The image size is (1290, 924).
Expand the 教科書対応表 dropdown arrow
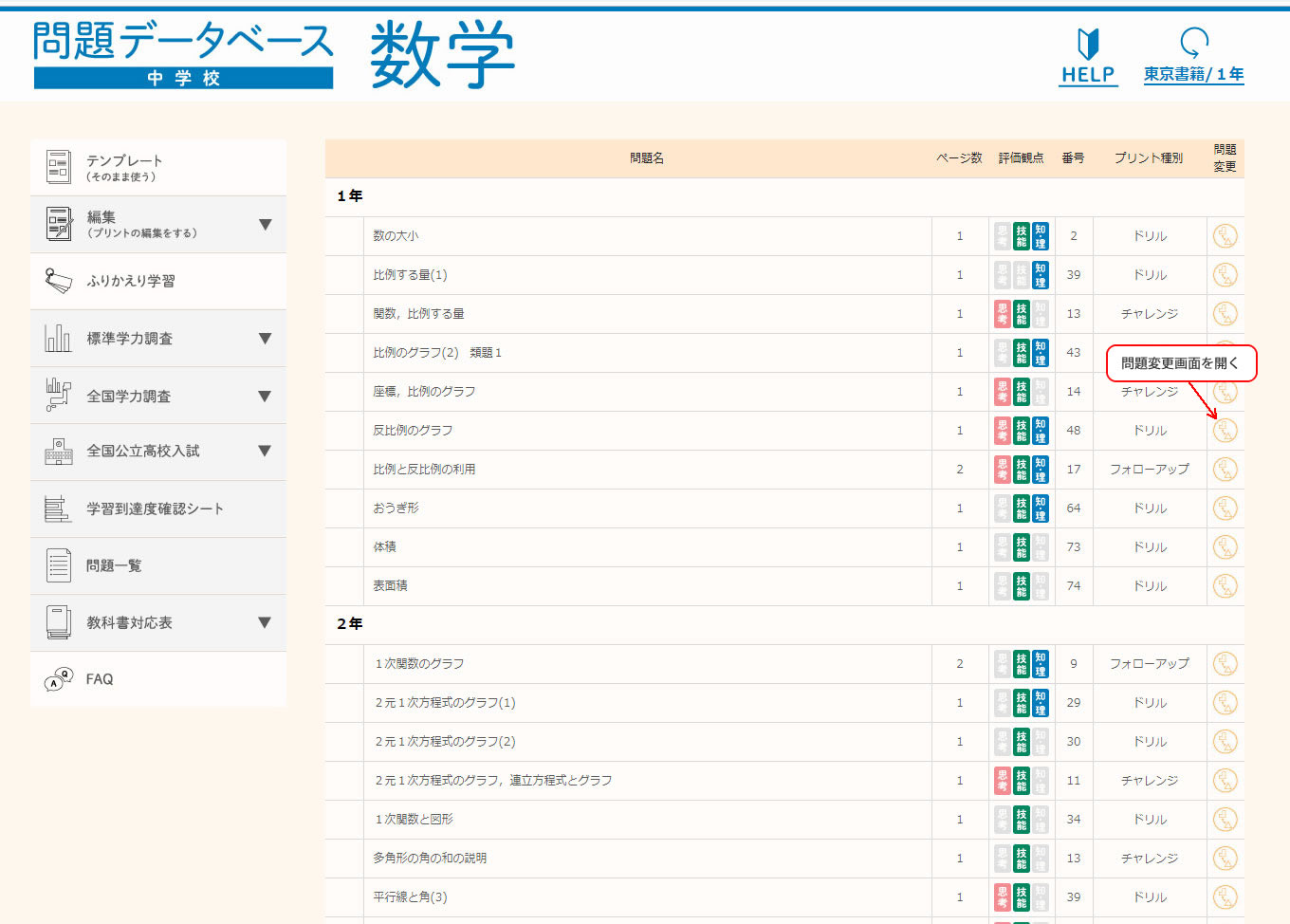click(x=266, y=622)
